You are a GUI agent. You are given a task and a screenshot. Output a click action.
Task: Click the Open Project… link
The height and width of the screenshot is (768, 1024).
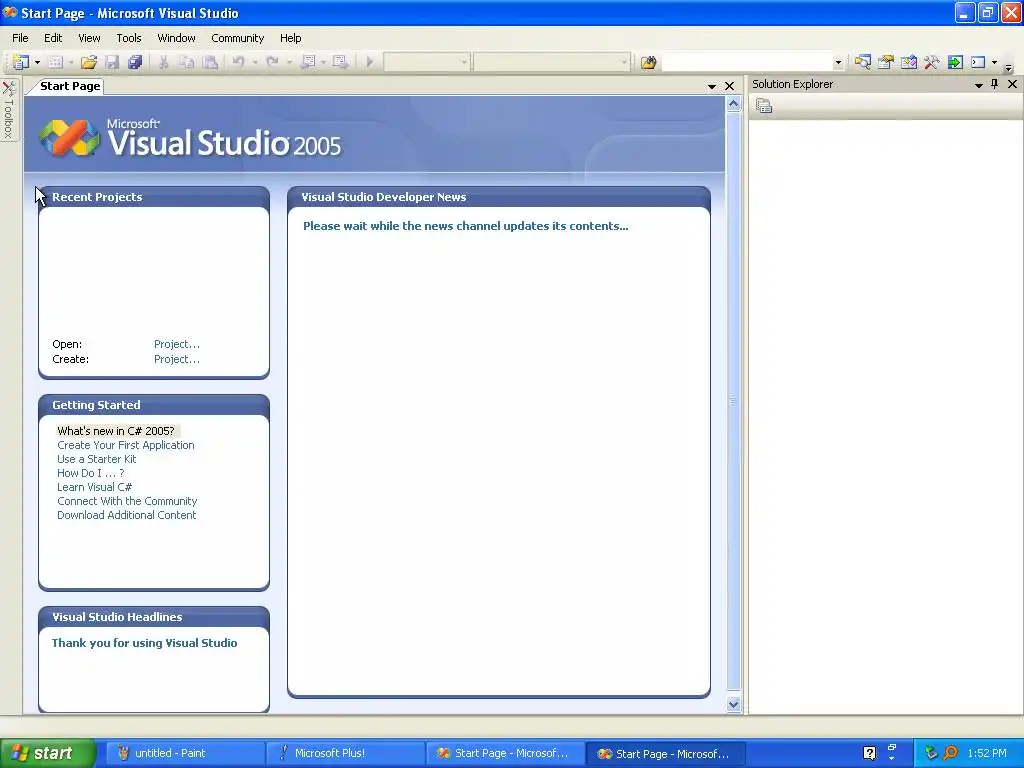tap(177, 344)
